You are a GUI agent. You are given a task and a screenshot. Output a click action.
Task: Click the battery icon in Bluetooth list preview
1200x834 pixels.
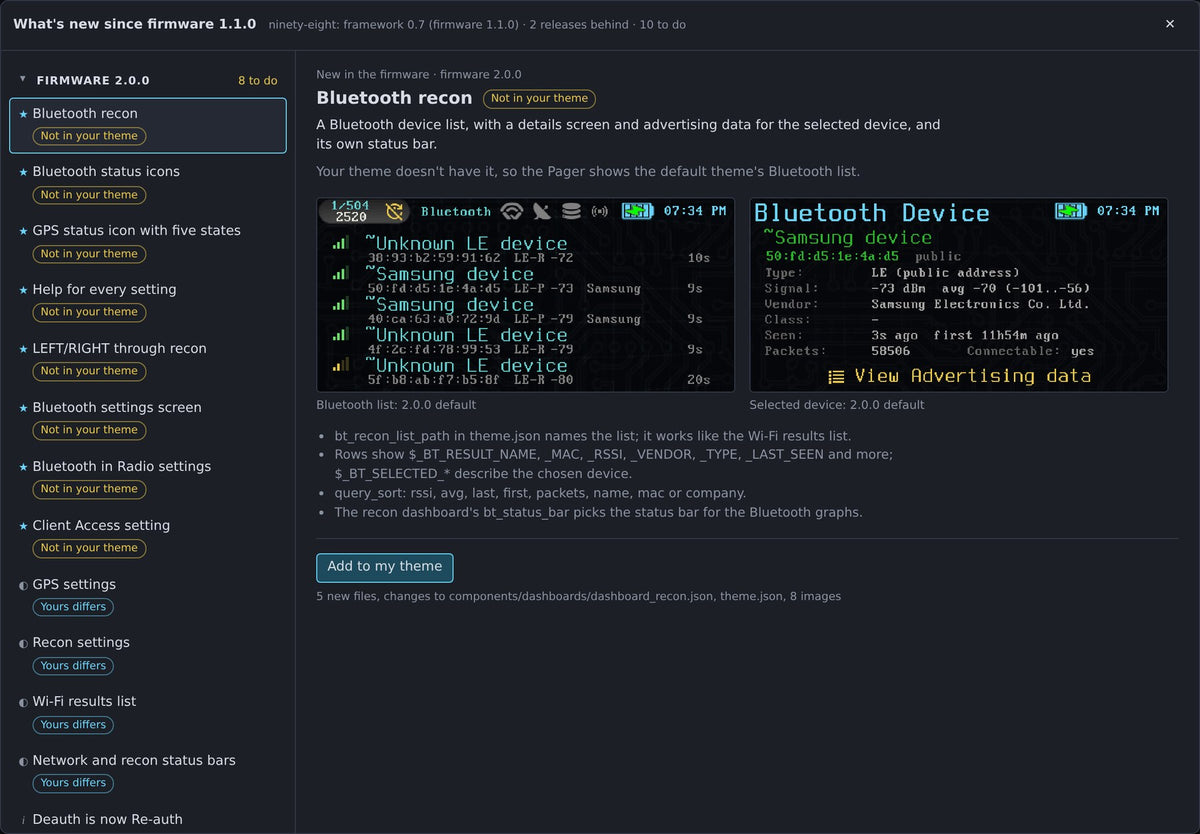637,211
